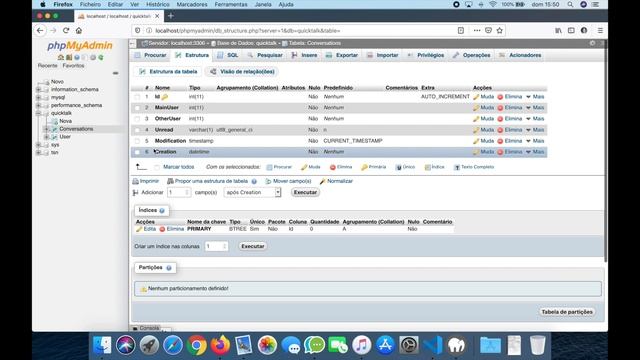Expand the information_schema database node
This screenshot has width=640, height=360.
[x=38, y=89]
